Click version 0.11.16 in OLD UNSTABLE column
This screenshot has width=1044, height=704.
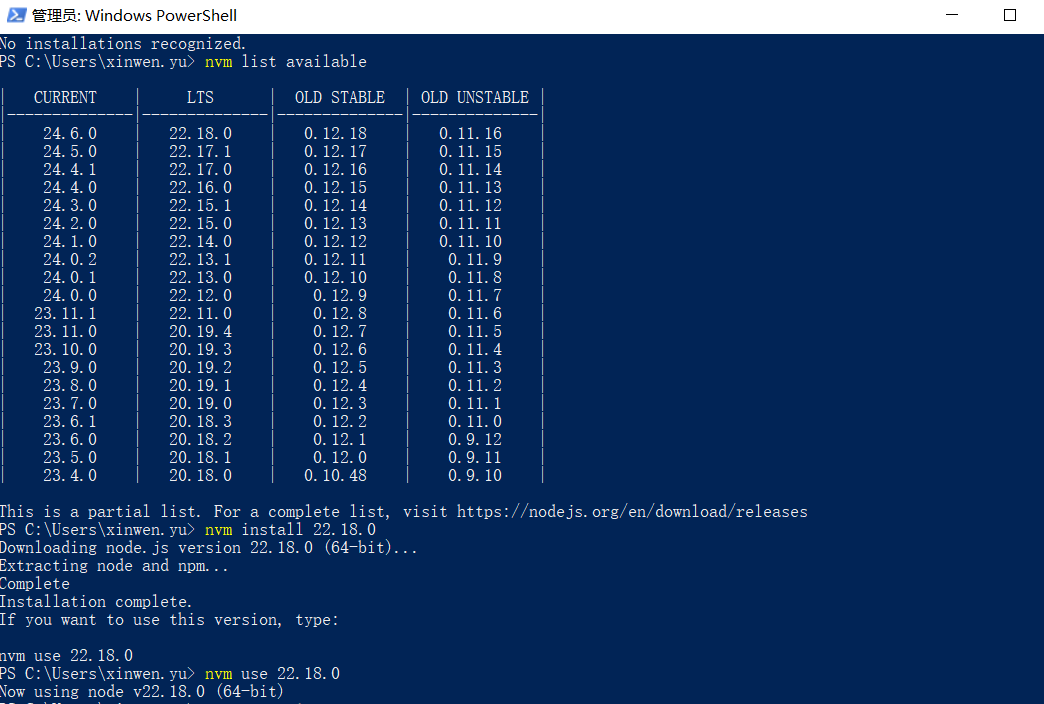pos(470,134)
